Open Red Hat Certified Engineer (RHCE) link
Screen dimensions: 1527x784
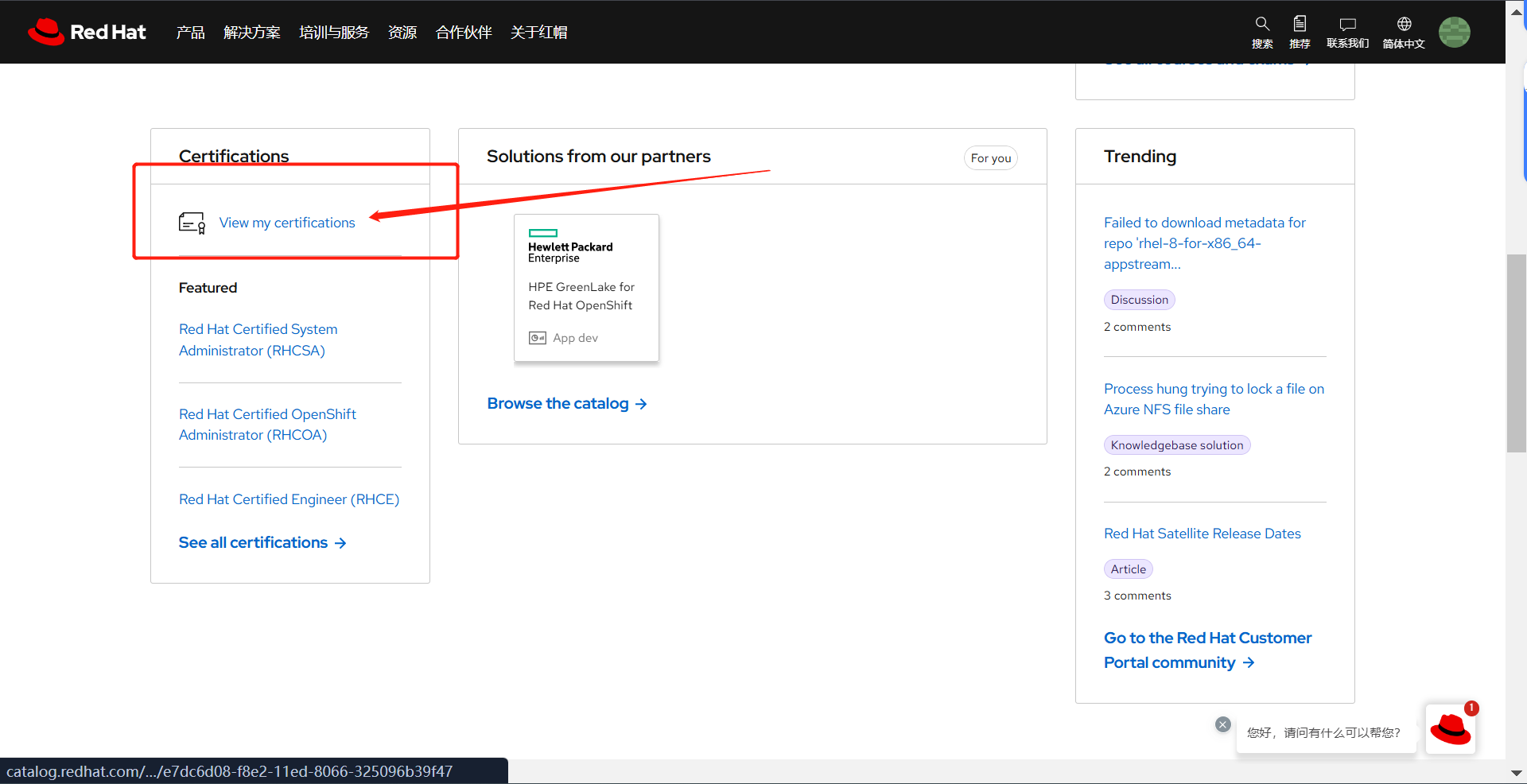[x=289, y=499]
